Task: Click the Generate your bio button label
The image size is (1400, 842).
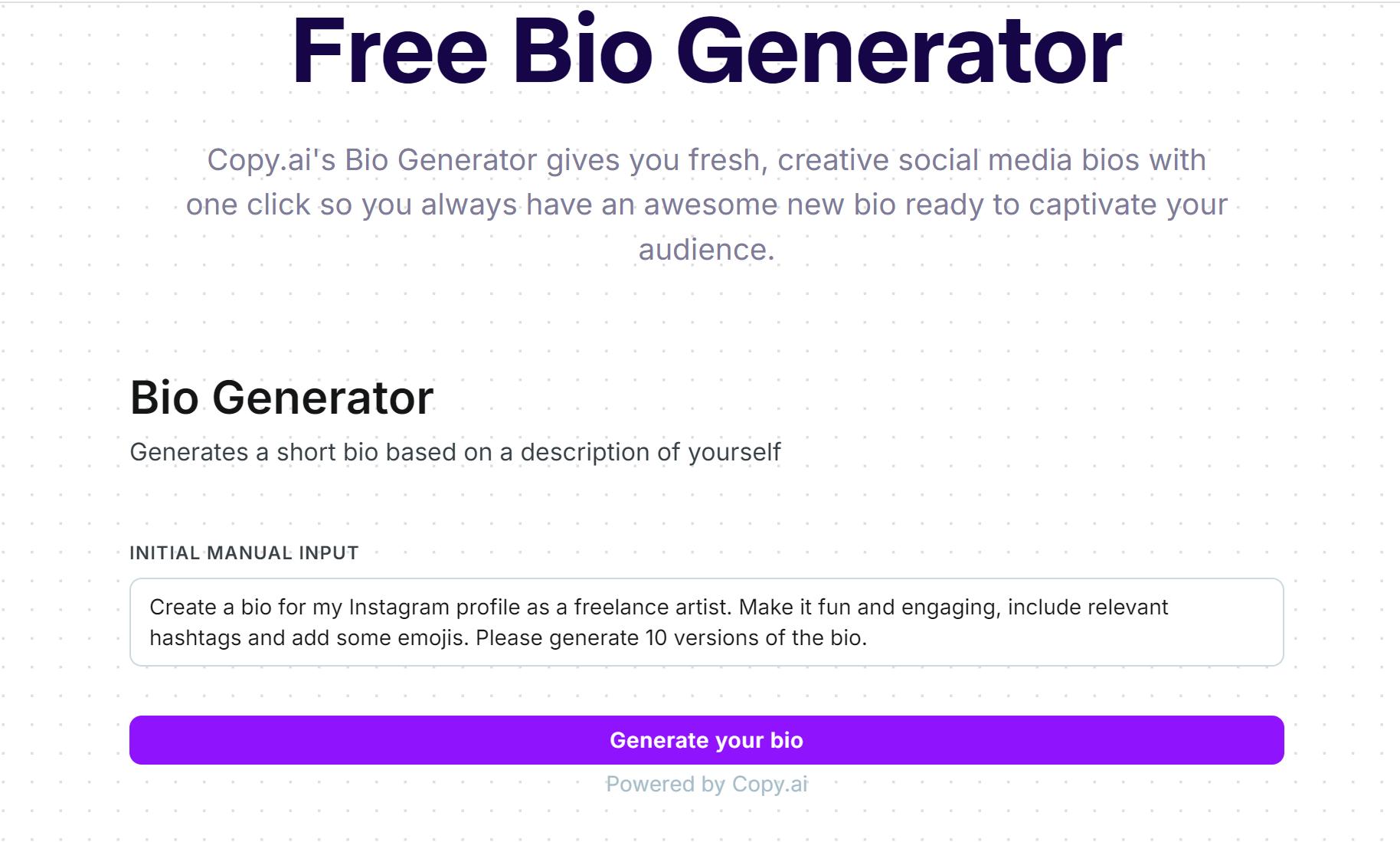Action: tap(705, 740)
